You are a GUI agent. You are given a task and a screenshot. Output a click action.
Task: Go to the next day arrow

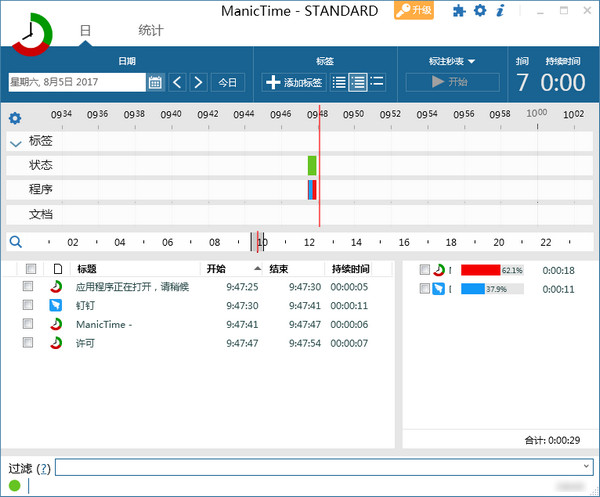[x=198, y=82]
